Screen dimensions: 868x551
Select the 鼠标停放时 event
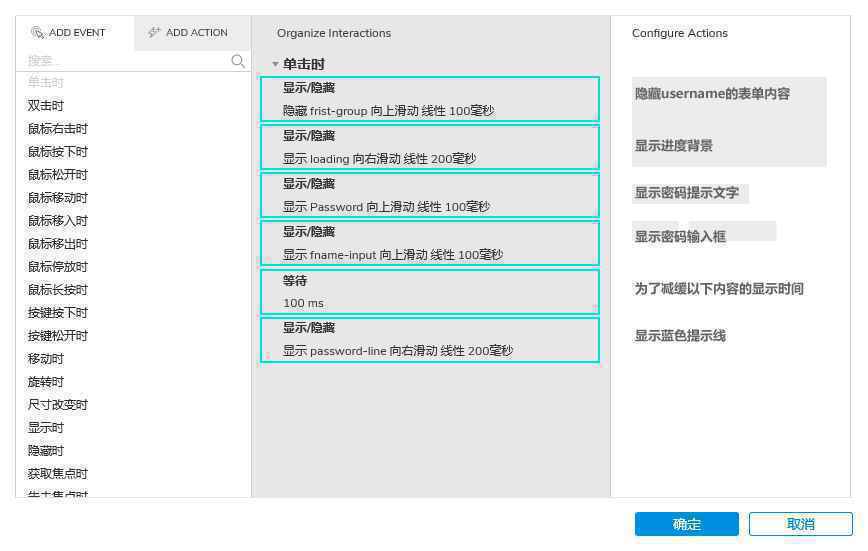point(58,266)
